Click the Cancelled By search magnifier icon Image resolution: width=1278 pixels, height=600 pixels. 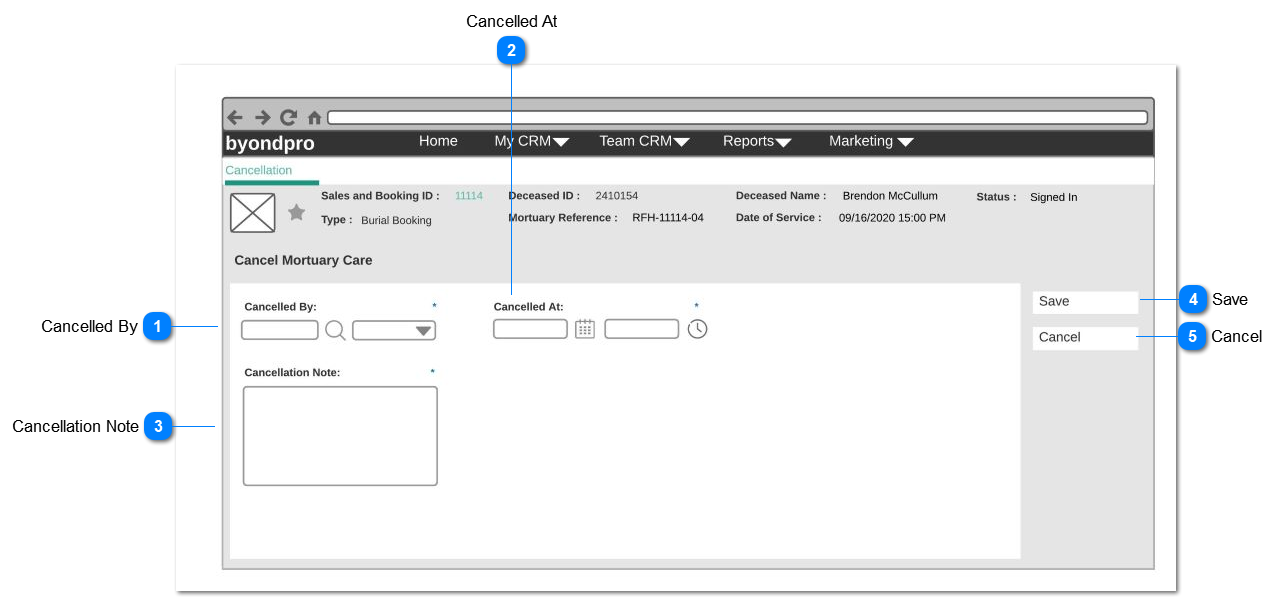point(336,330)
